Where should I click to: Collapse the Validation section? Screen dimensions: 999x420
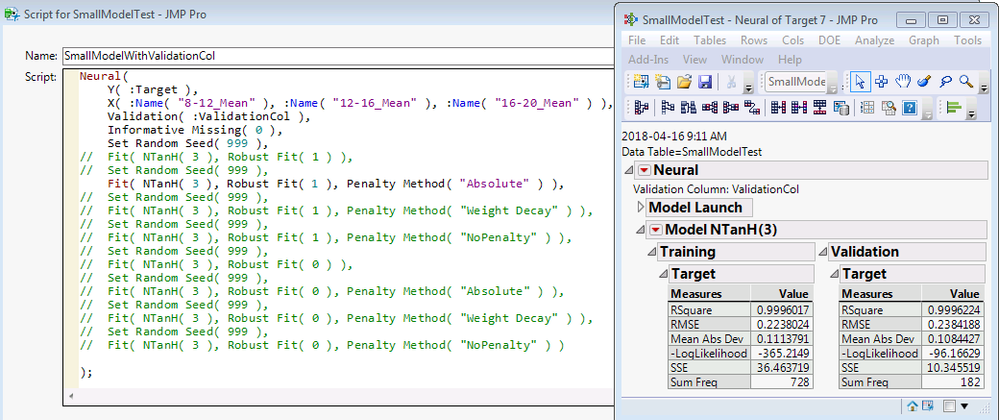point(824,252)
